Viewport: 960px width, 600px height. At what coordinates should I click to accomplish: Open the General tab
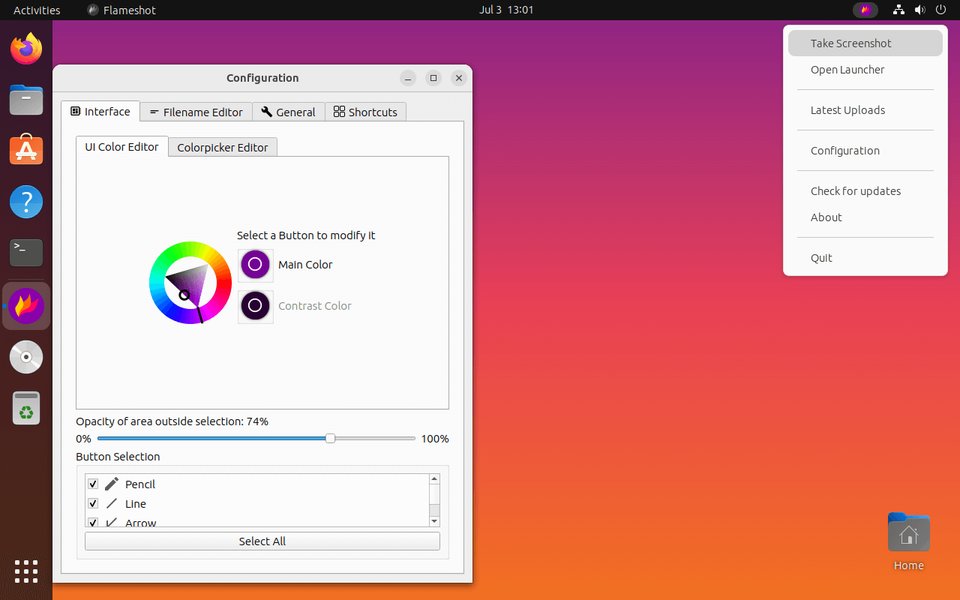(x=288, y=112)
